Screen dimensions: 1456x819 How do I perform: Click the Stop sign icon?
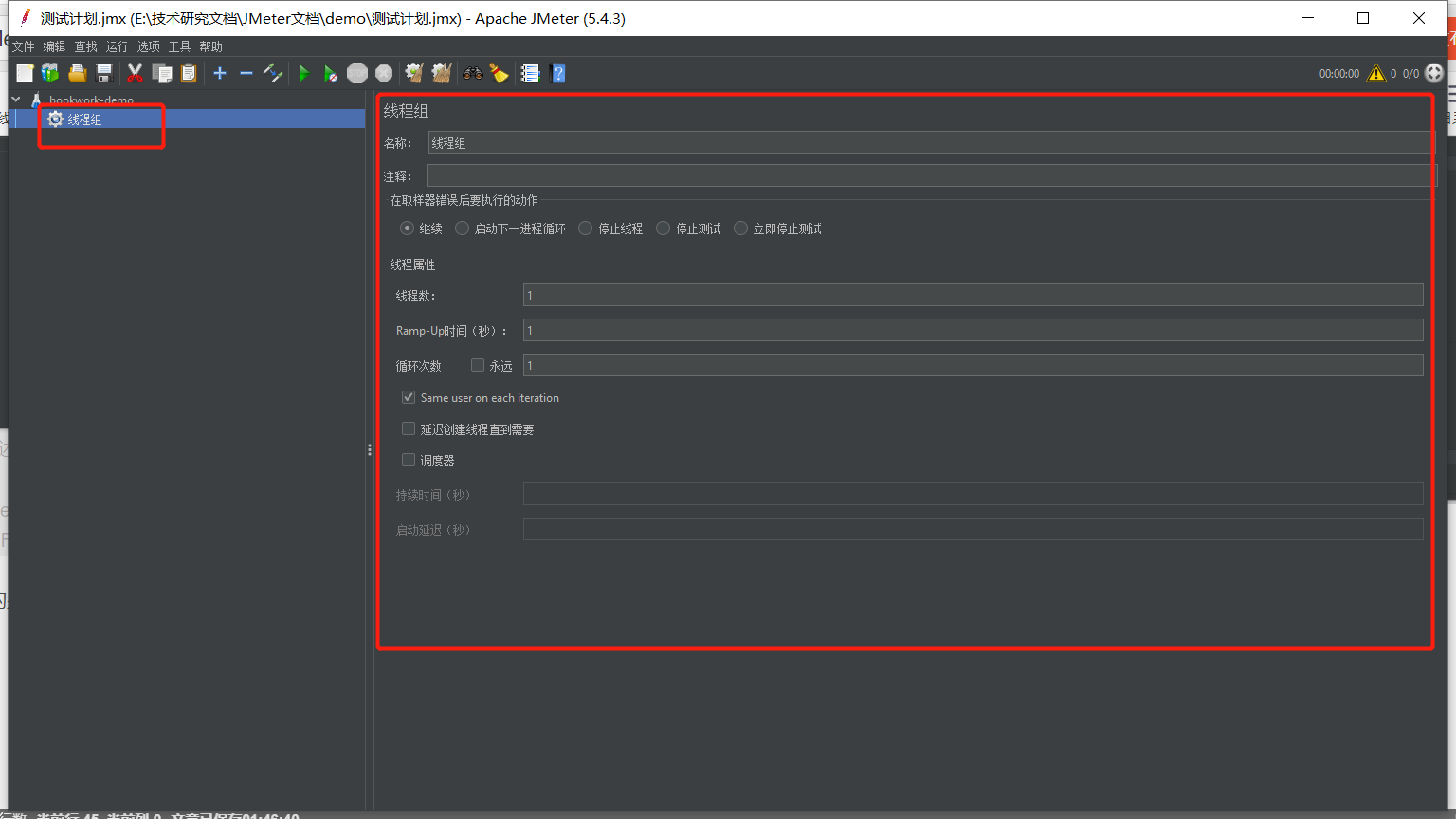point(357,73)
